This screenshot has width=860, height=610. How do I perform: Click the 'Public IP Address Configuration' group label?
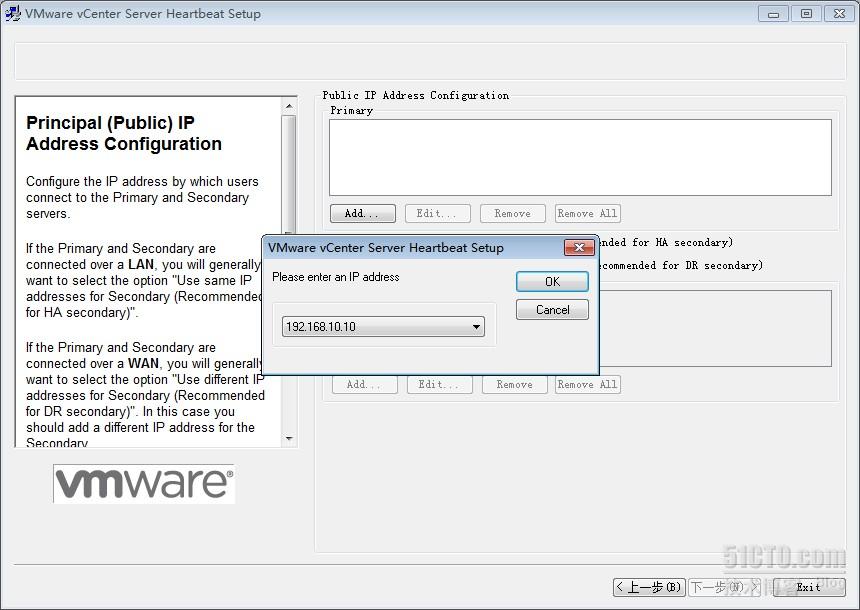(416, 95)
